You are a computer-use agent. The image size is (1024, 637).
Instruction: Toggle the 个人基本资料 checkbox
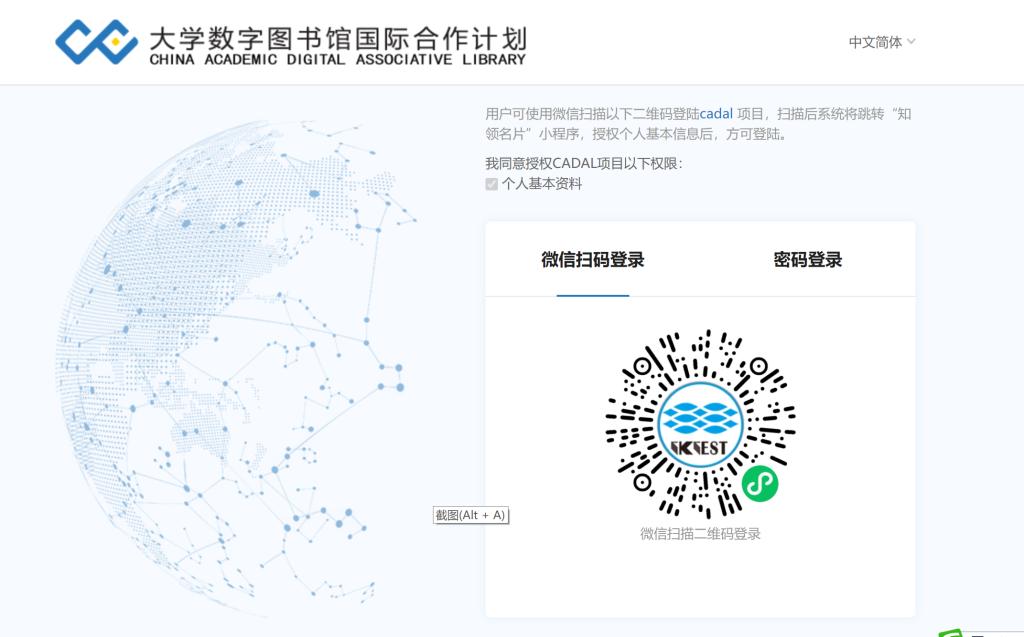point(491,184)
